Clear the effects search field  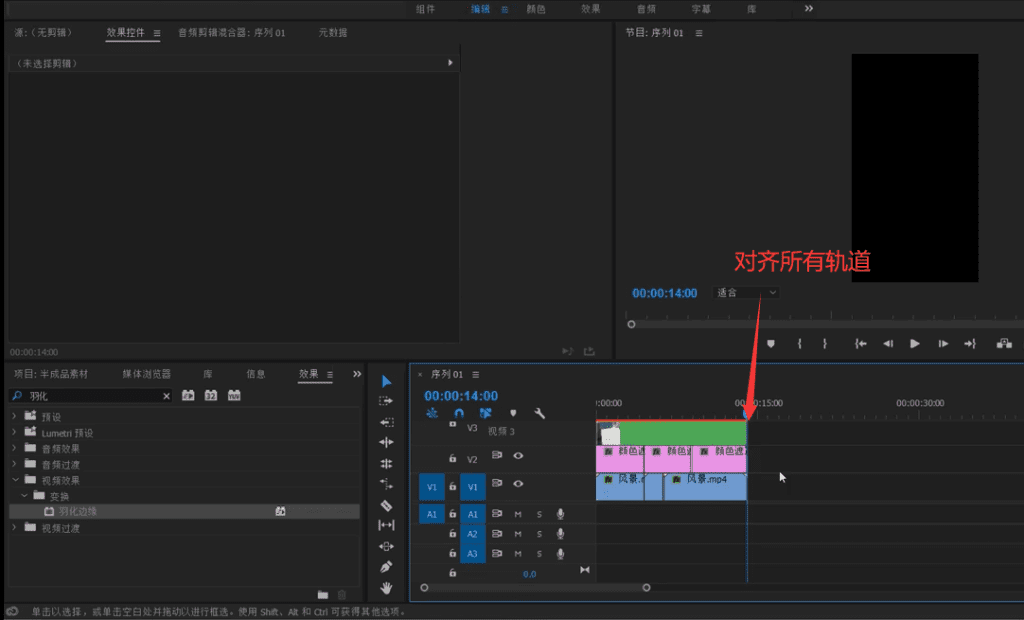point(167,396)
